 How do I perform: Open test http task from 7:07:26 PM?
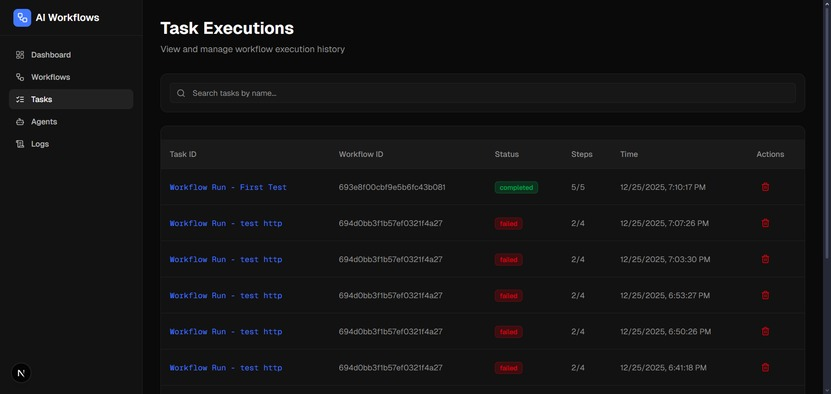[x=226, y=223]
